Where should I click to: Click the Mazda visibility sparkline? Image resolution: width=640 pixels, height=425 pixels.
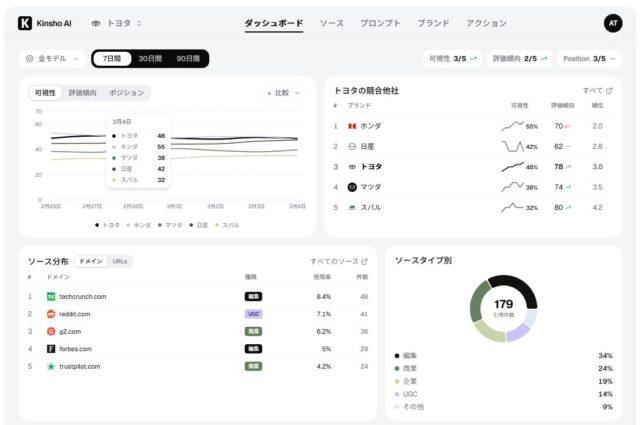coord(512,187)
